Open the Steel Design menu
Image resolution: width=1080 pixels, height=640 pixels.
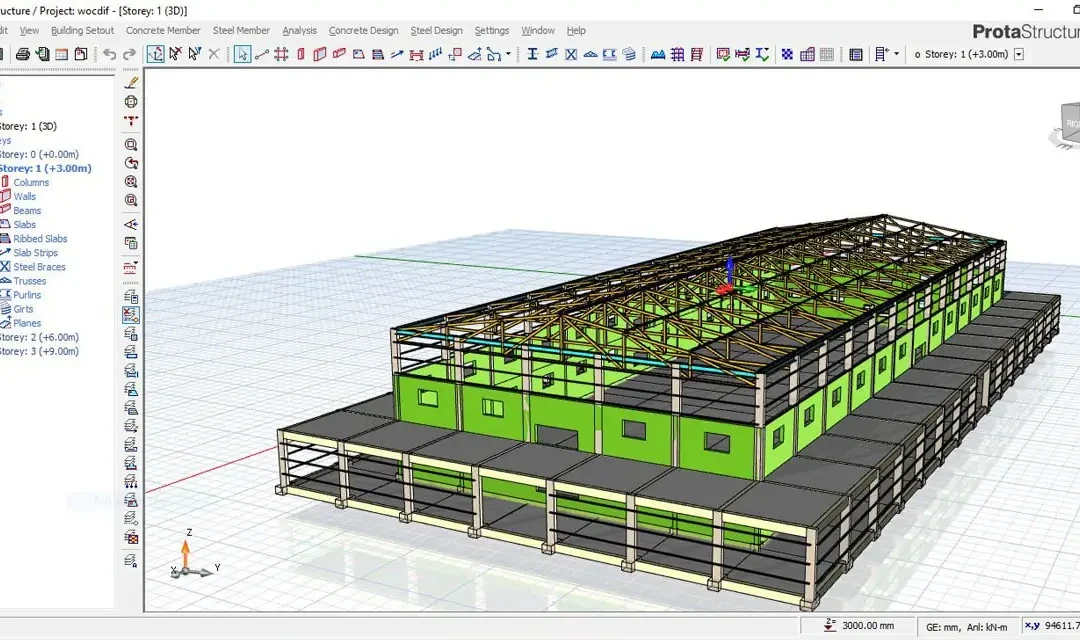click(437, 30)
